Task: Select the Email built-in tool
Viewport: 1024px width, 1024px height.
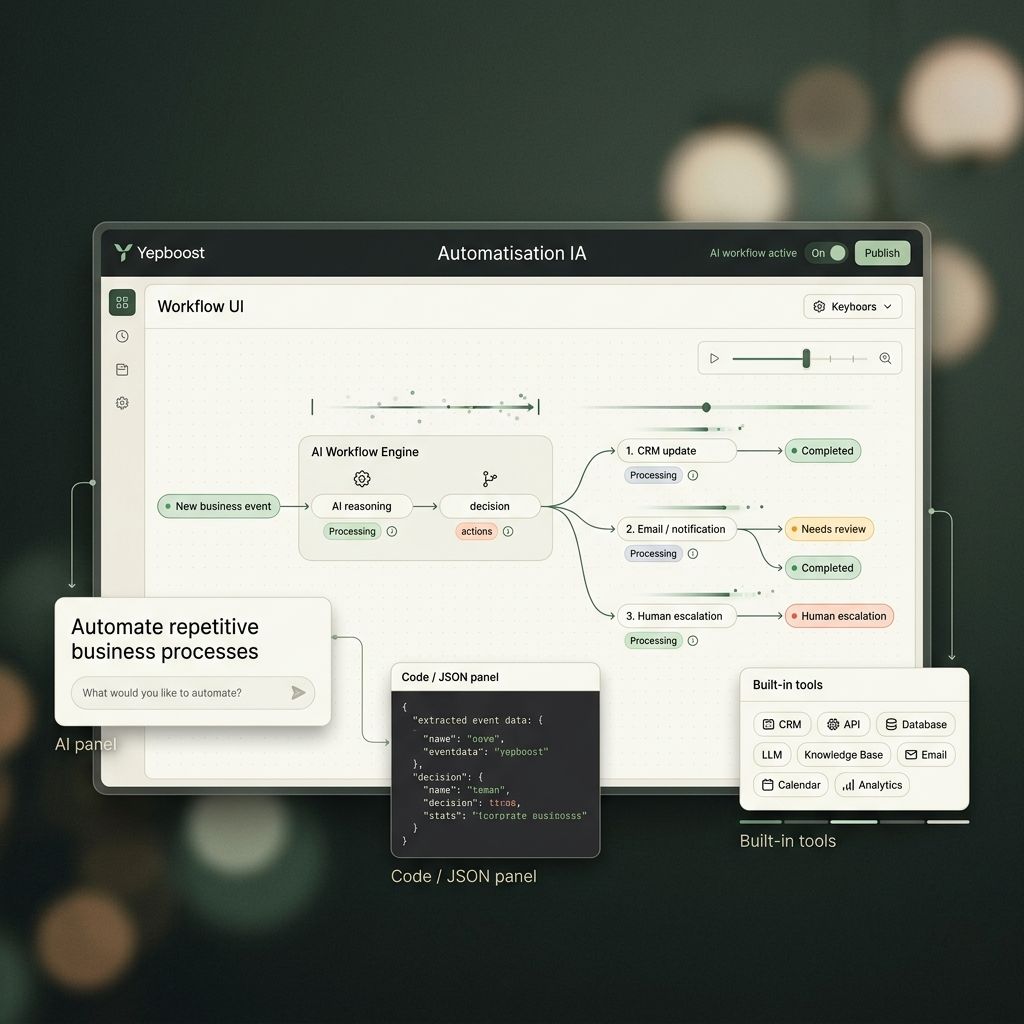Action: [926, 755]
